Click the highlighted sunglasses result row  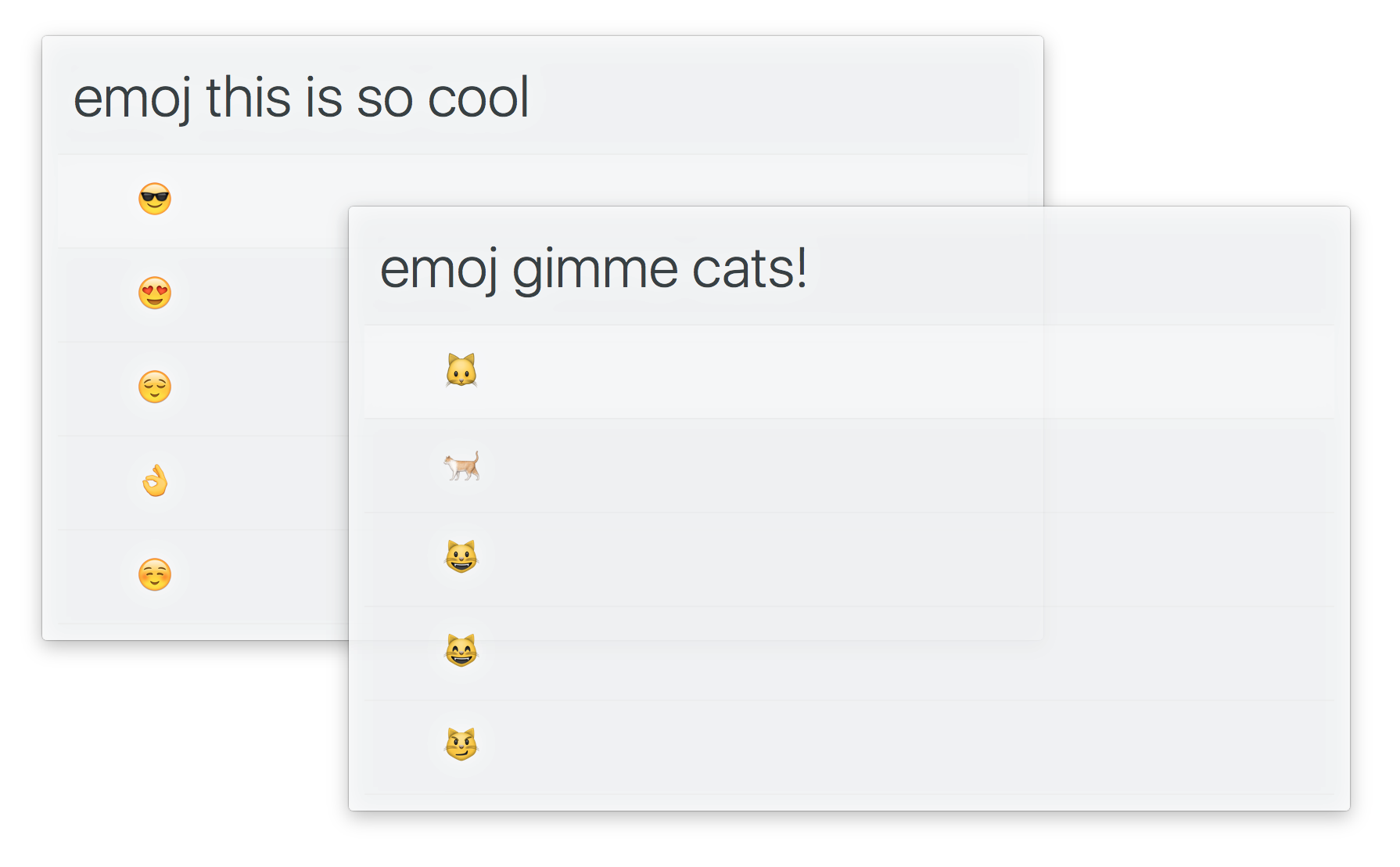[235, 198]
